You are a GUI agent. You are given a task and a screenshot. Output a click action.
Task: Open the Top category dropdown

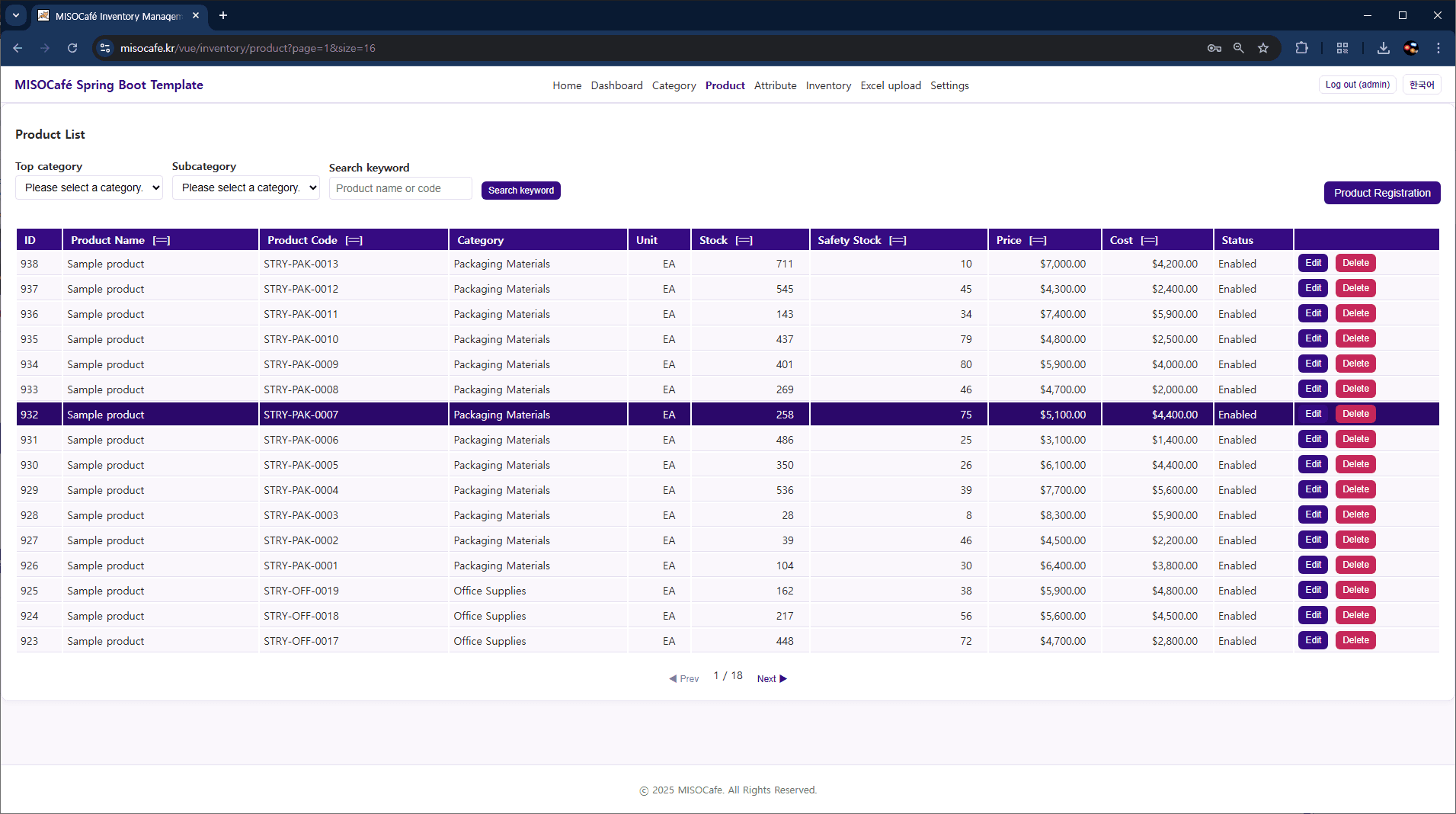(89, 187)
